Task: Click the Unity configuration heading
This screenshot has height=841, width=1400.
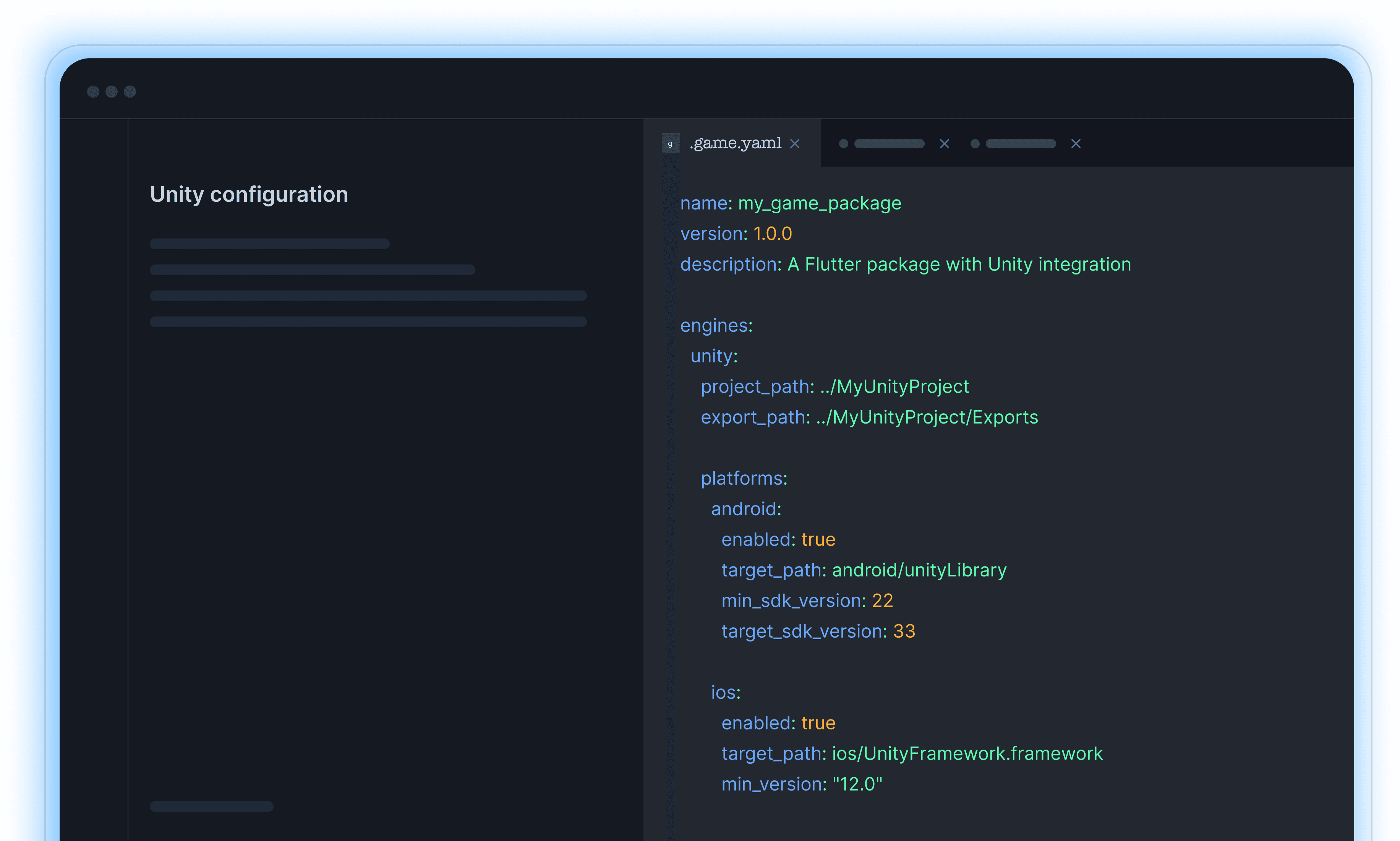Action: pos(249,194)
